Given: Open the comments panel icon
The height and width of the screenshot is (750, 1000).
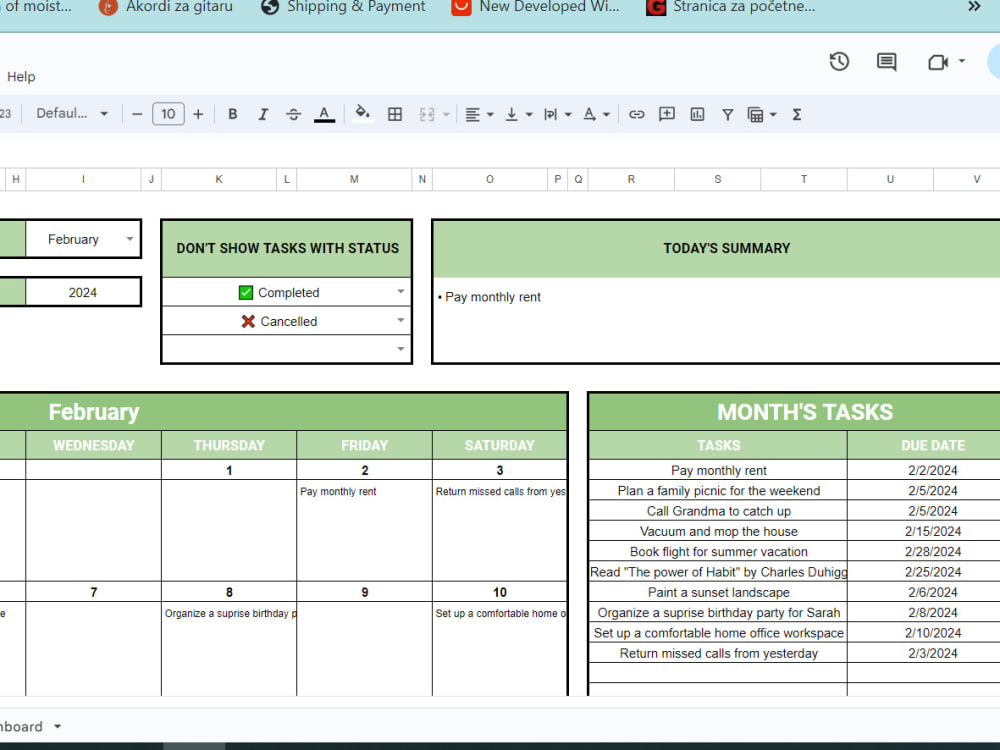Looking at the screenshot, I should (886, 62).
